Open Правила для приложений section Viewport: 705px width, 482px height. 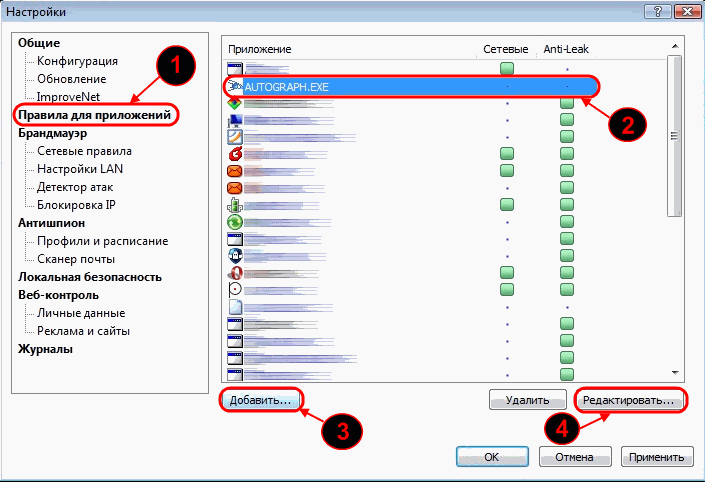click(93, 115)
